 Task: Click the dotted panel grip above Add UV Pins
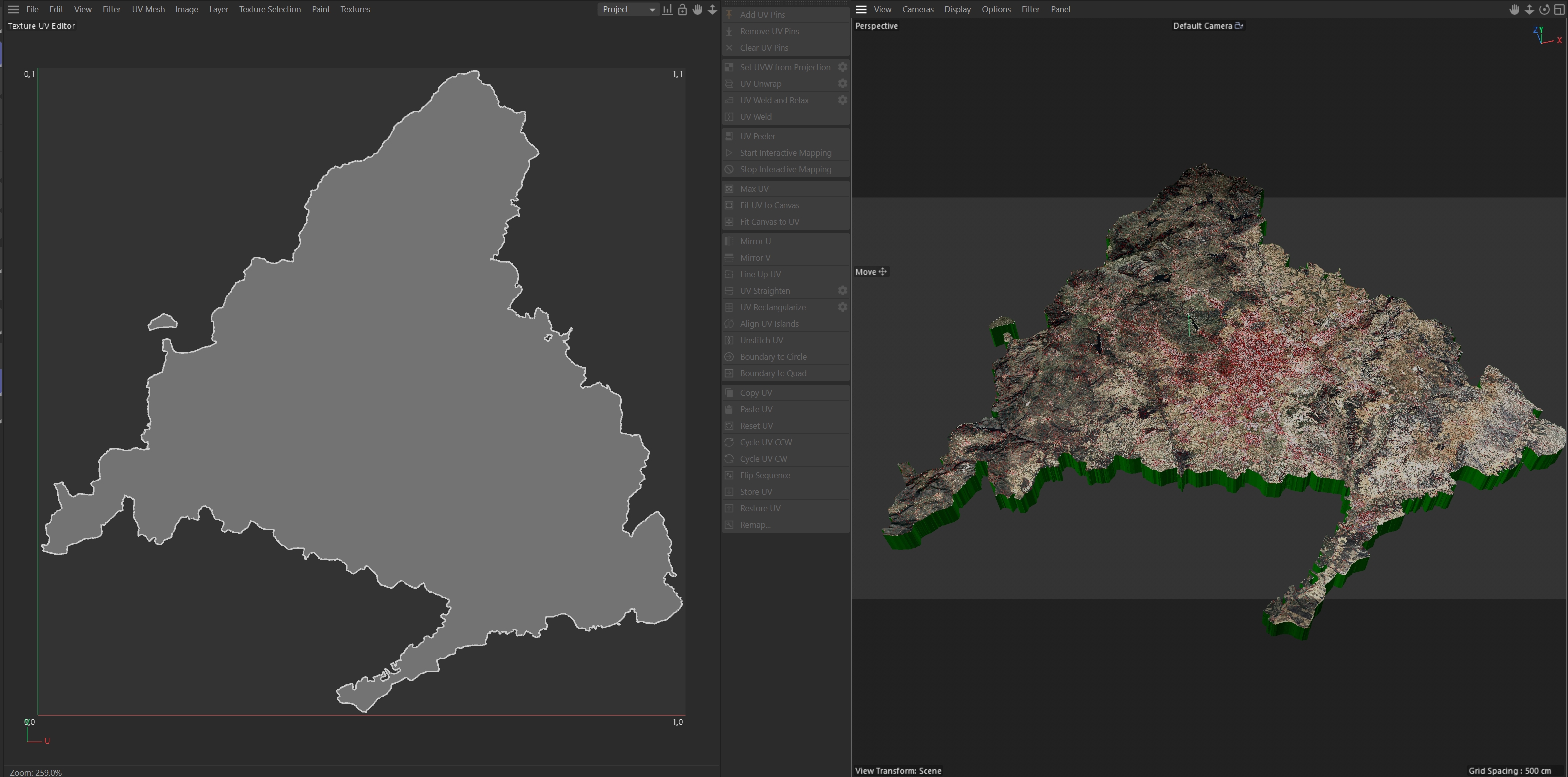click(785, 3)
